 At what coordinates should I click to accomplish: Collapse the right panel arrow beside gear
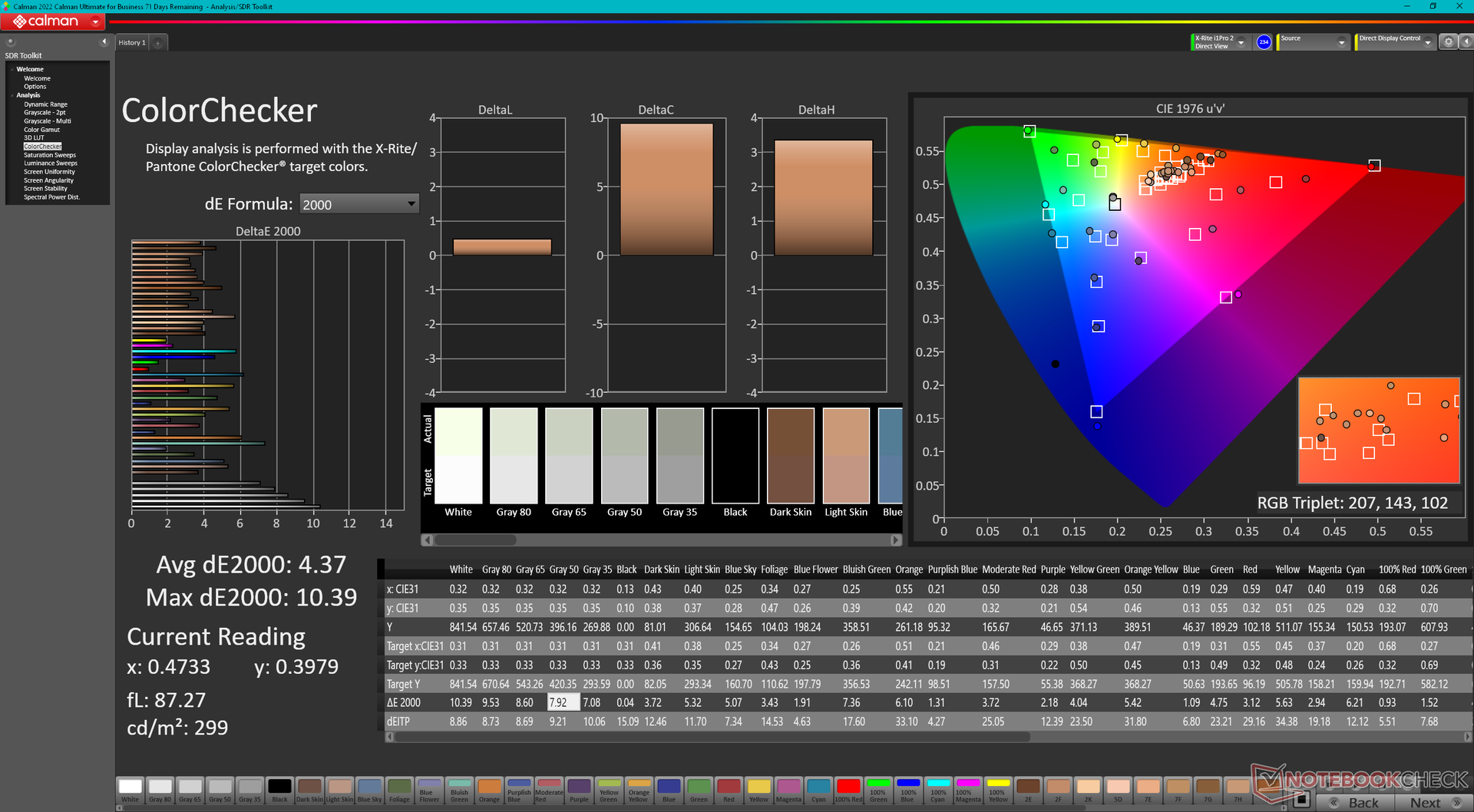[x=1465, y=42]
